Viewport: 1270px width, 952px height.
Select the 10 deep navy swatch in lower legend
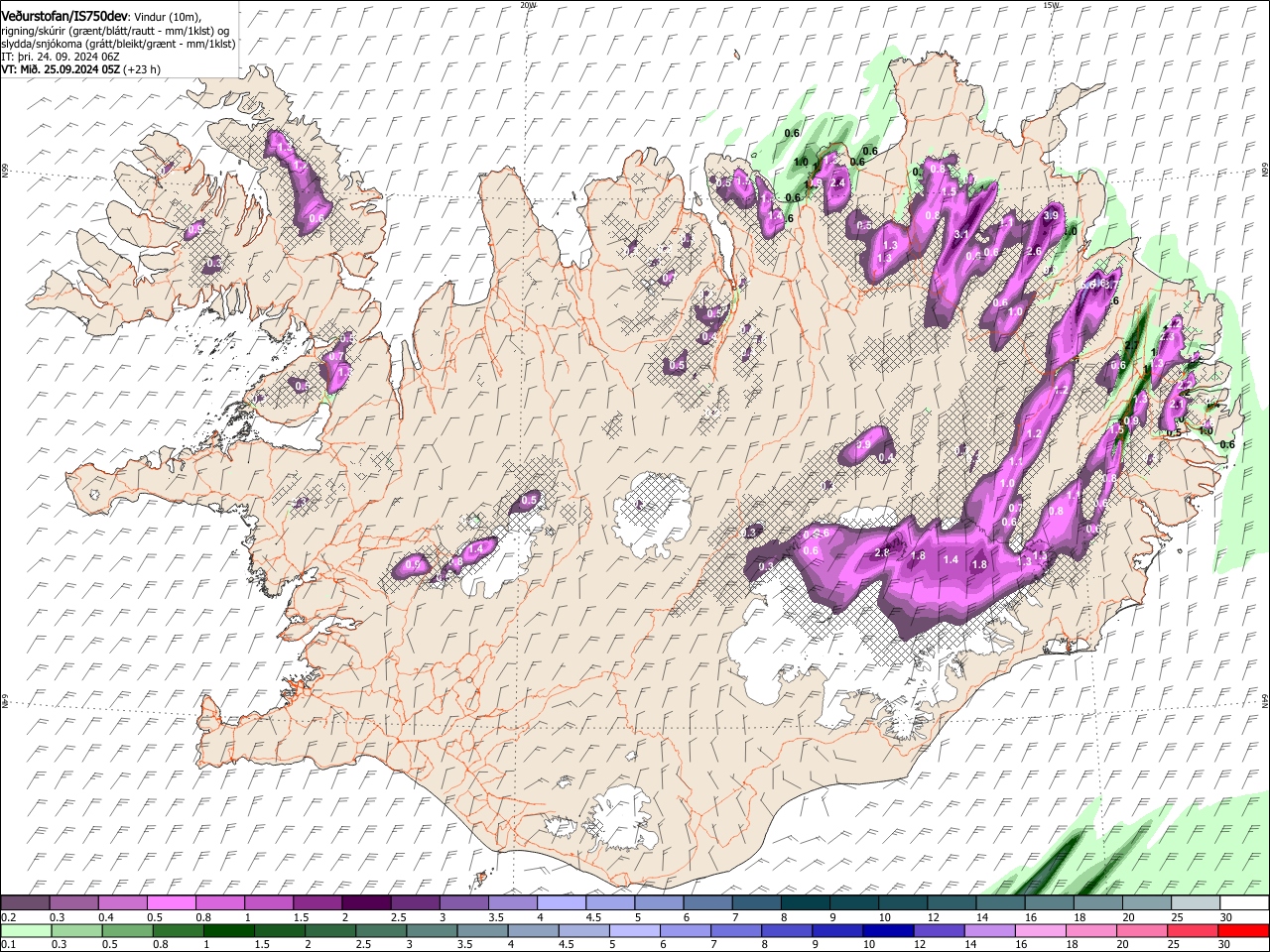[888, 930]
